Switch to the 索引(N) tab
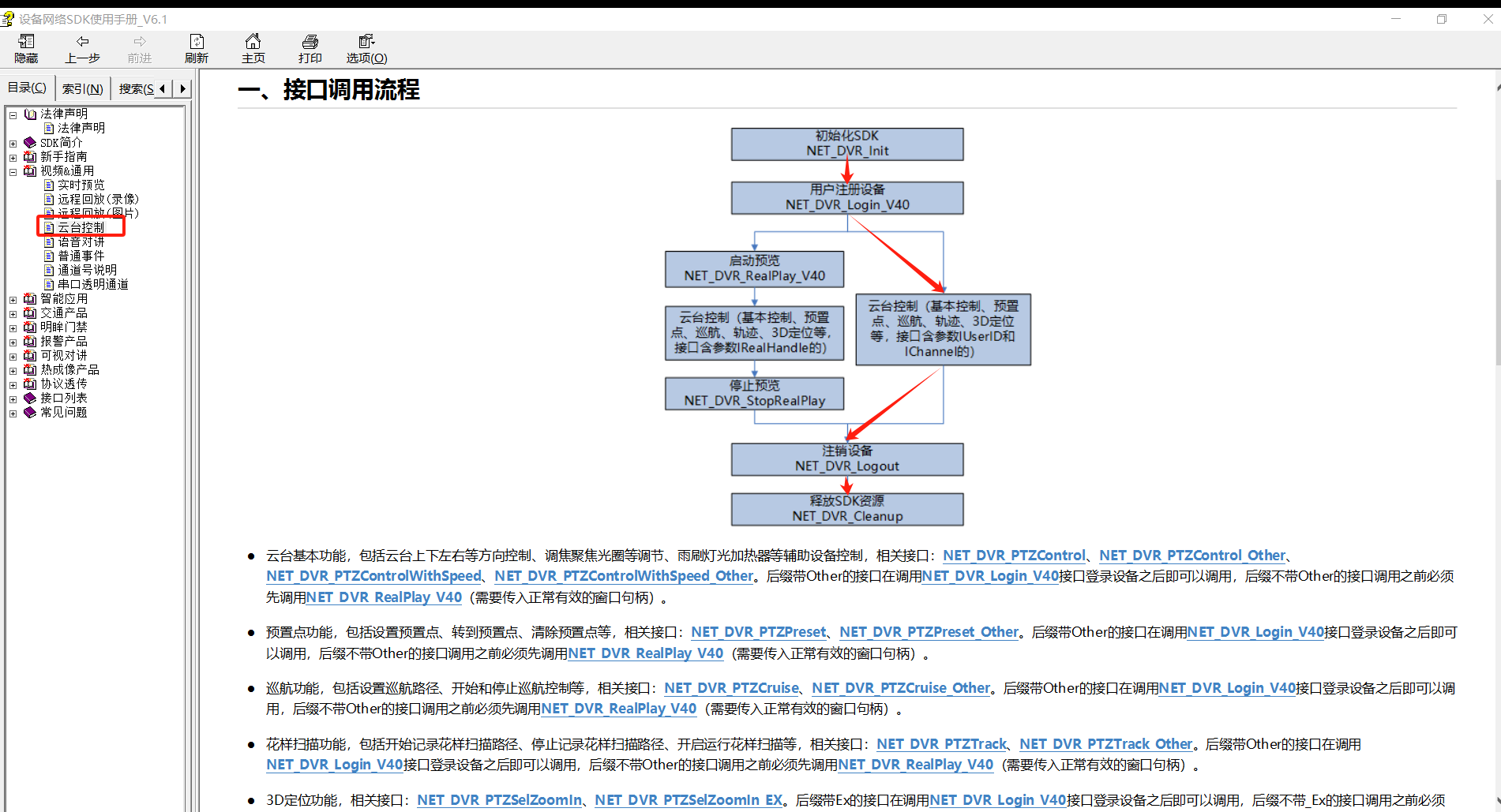 [x=82, y=88]
